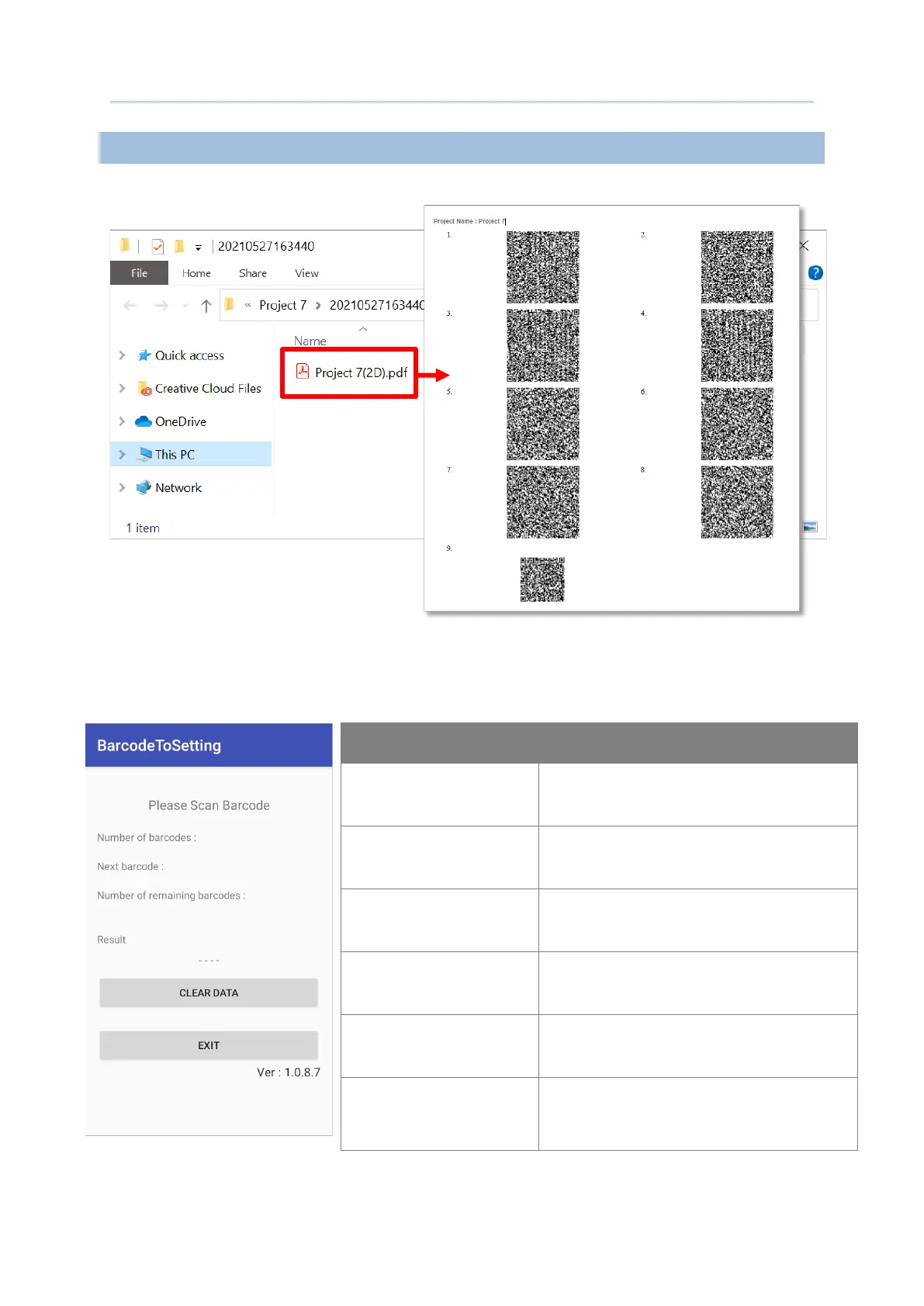Viewport: 924px width, 1306px height.
Task: Click the Back navigation arrow
Action: (x=130, y=306)
